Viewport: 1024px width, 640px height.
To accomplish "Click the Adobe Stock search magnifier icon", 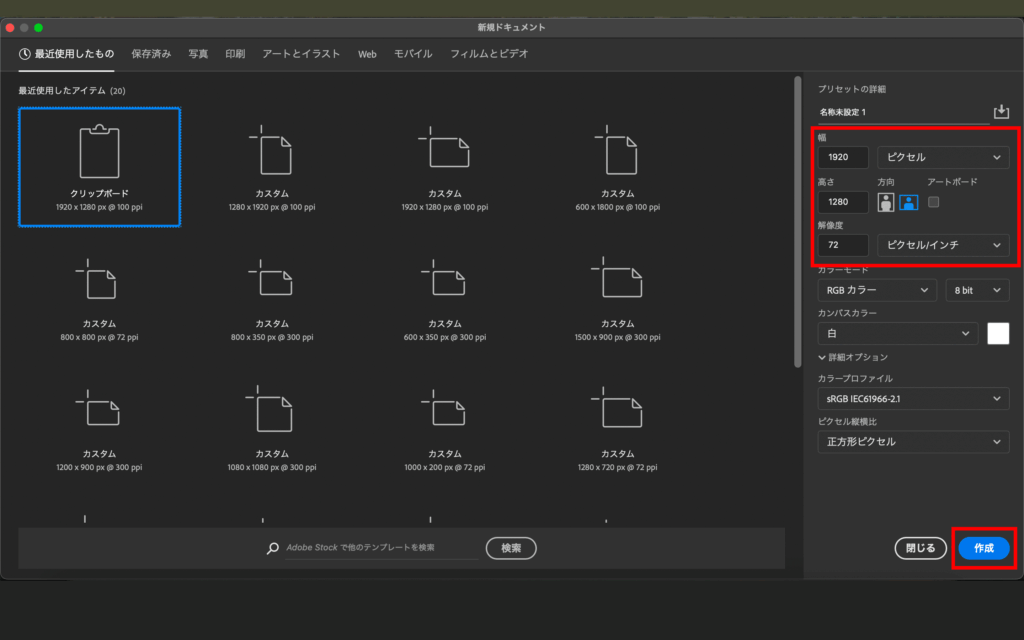I will tap(272, 548).
